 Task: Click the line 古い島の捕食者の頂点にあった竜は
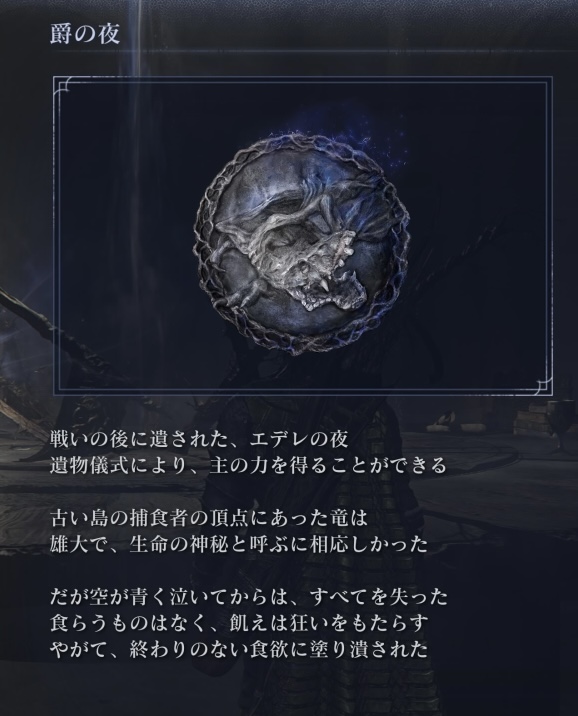pyautogui.click(x=209, y=518)
